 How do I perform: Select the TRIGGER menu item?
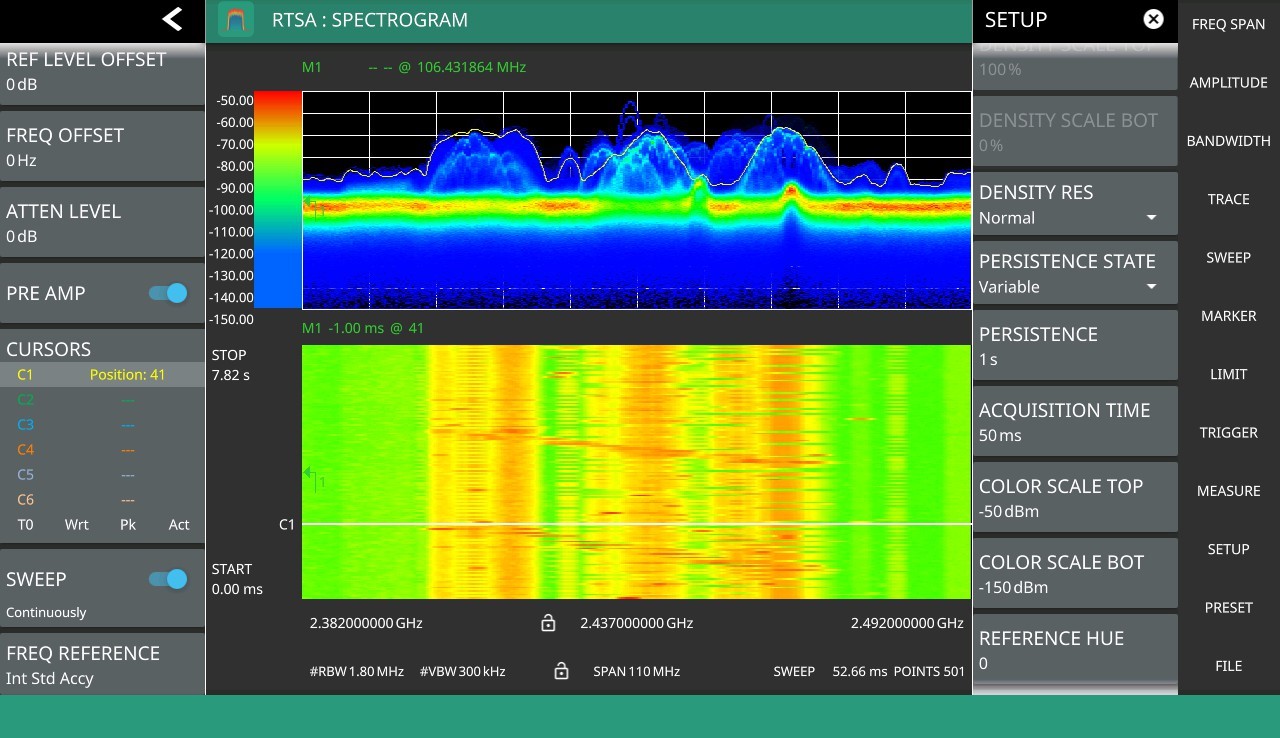pos(1228,433)
